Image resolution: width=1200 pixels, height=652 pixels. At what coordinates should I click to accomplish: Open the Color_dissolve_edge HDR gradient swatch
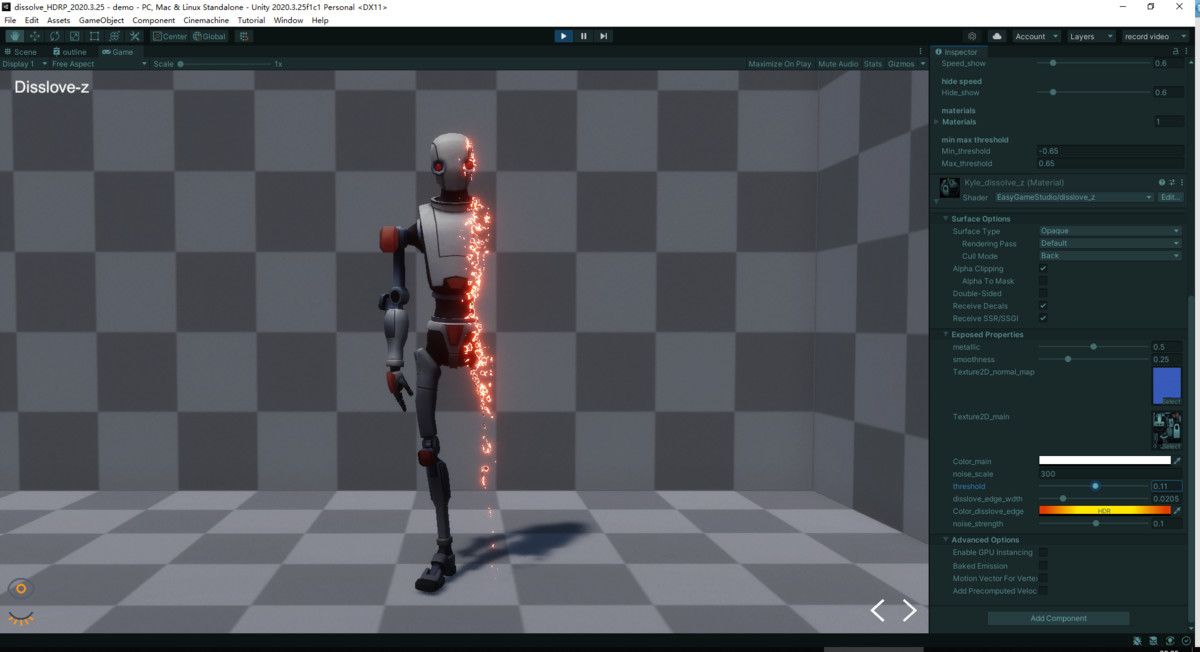[x=1104, y=511]
